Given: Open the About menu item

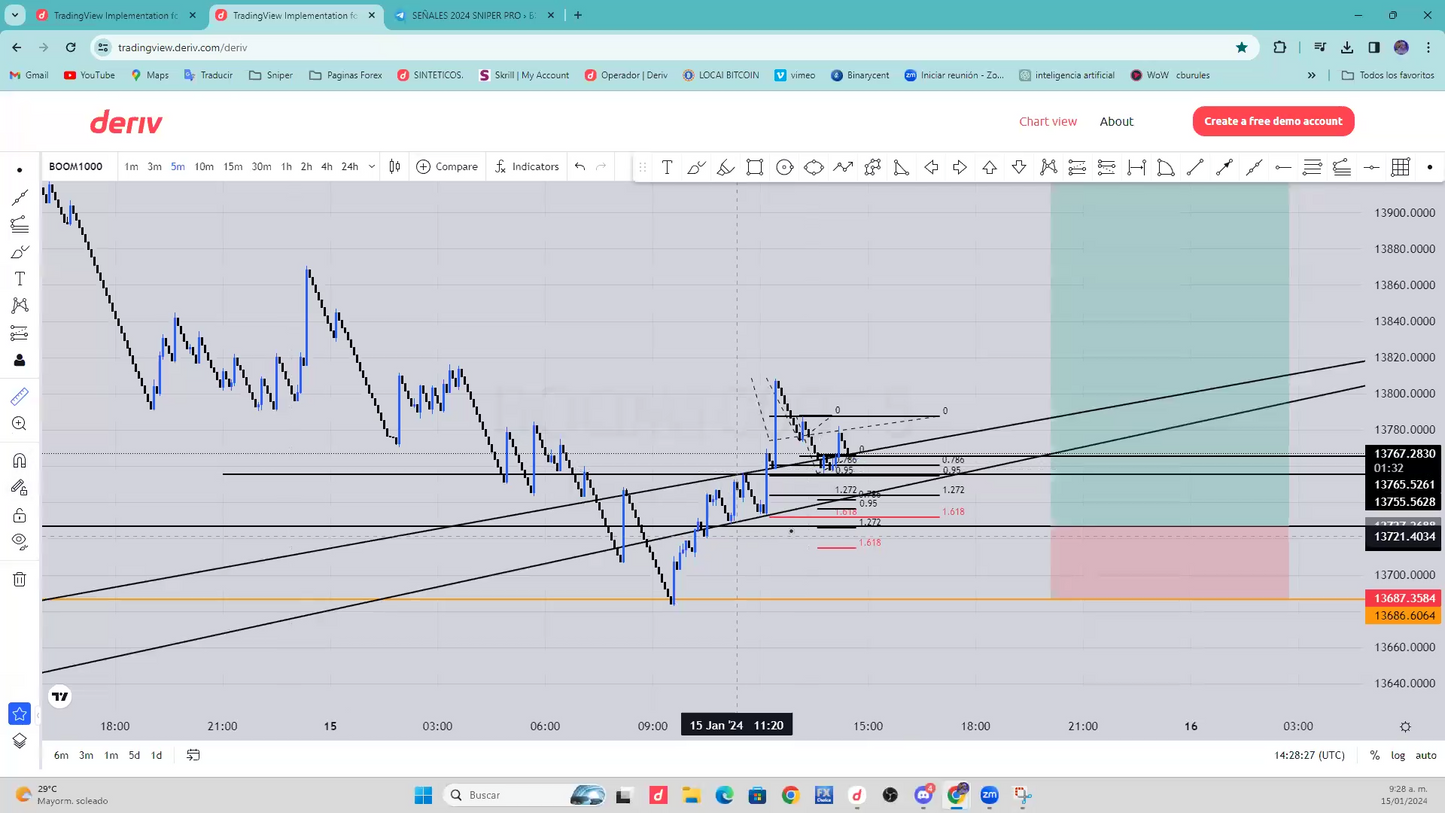Looking at the screenshot, I should (1116, 121).
